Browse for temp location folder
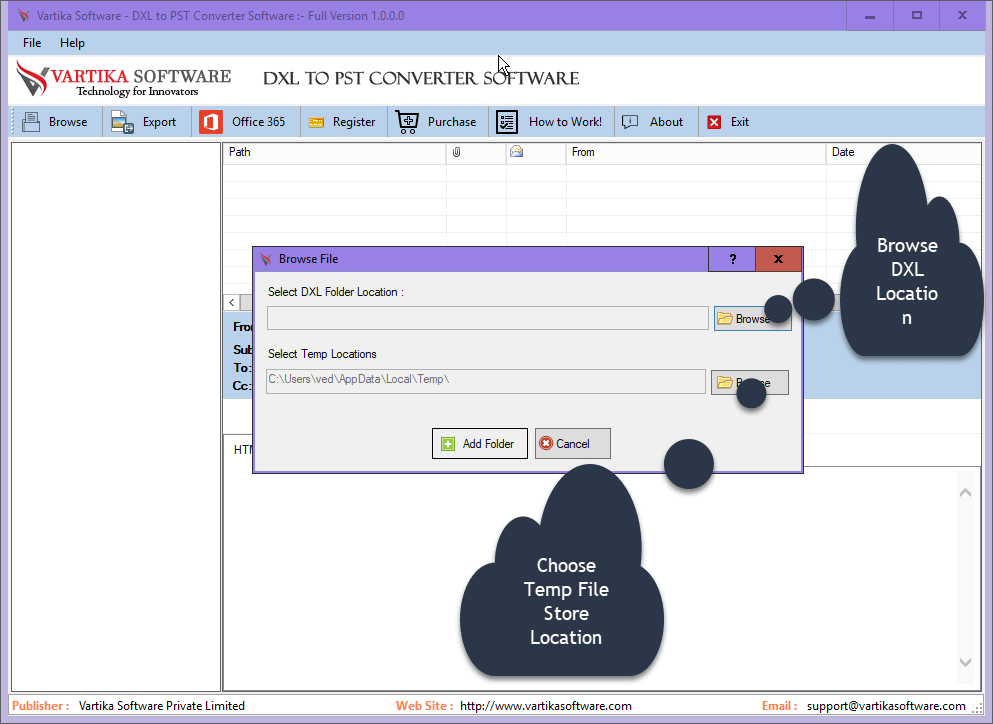This screenshot has height=724, width=993. click(750, 383)
